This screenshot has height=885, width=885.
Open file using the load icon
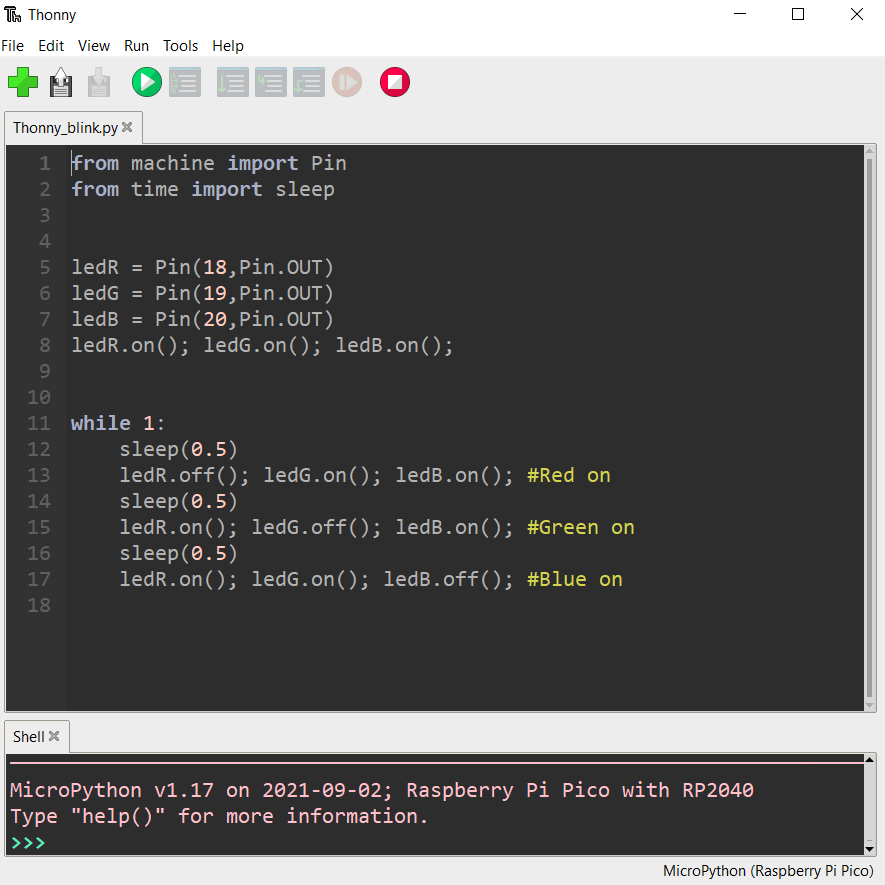(61, 82)
